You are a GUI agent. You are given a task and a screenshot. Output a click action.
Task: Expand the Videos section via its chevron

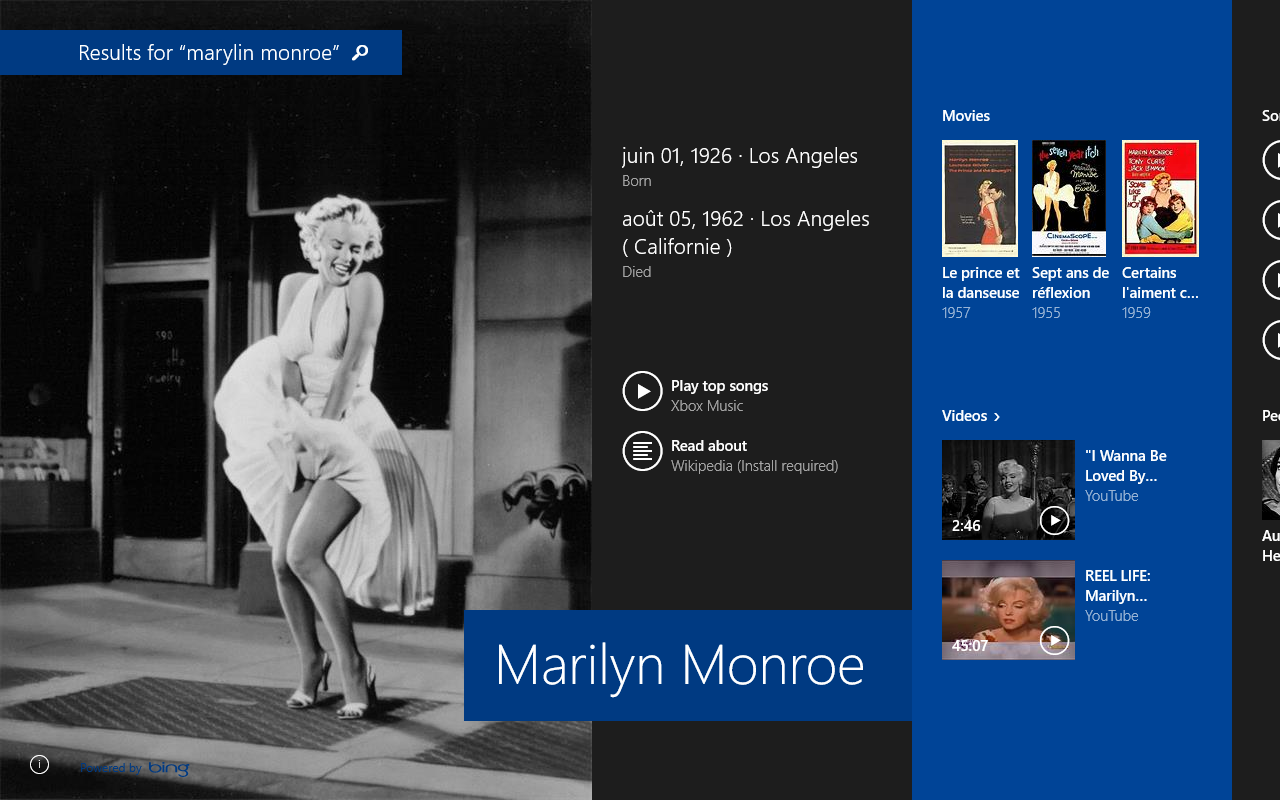point(997,417)
